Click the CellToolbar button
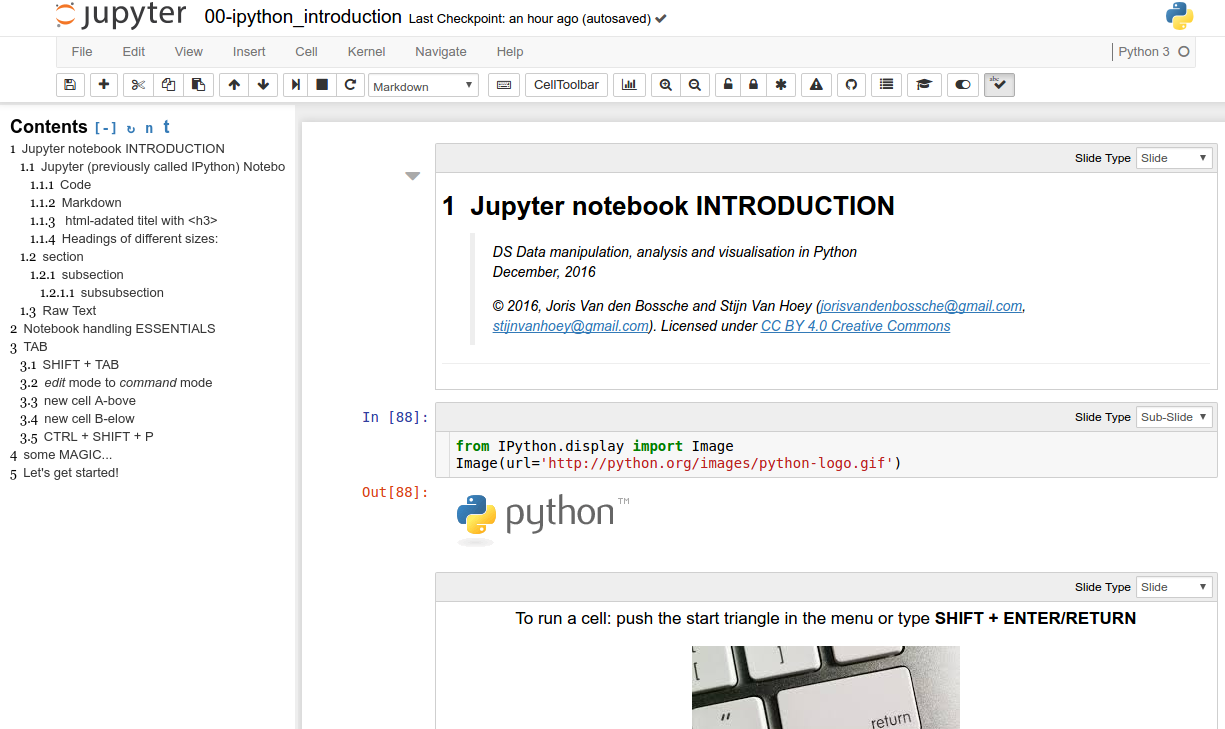 [566, 85]
